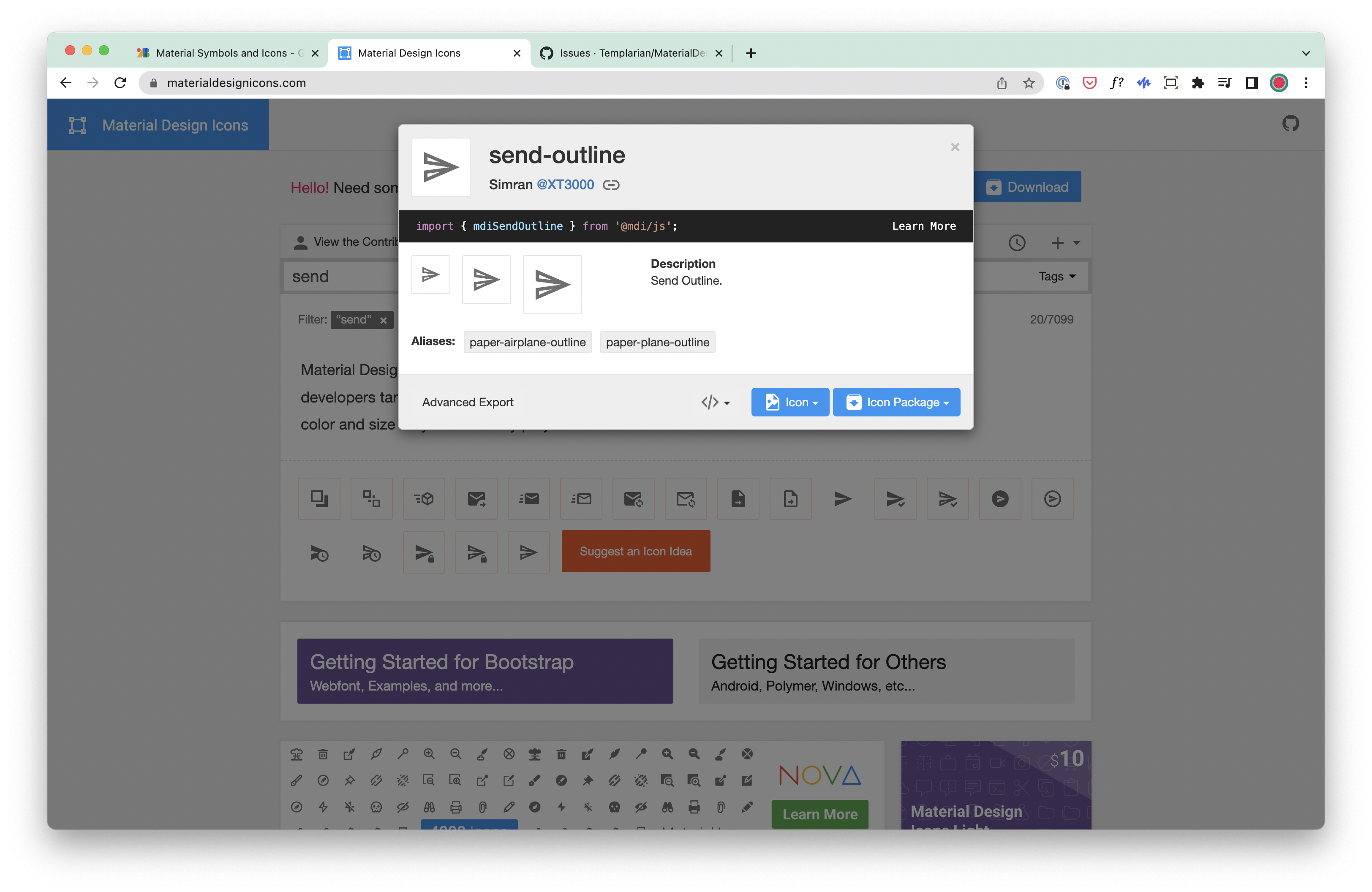Open the Tags dropdown
The image size is (1372, 892).
pos(1057,277)
